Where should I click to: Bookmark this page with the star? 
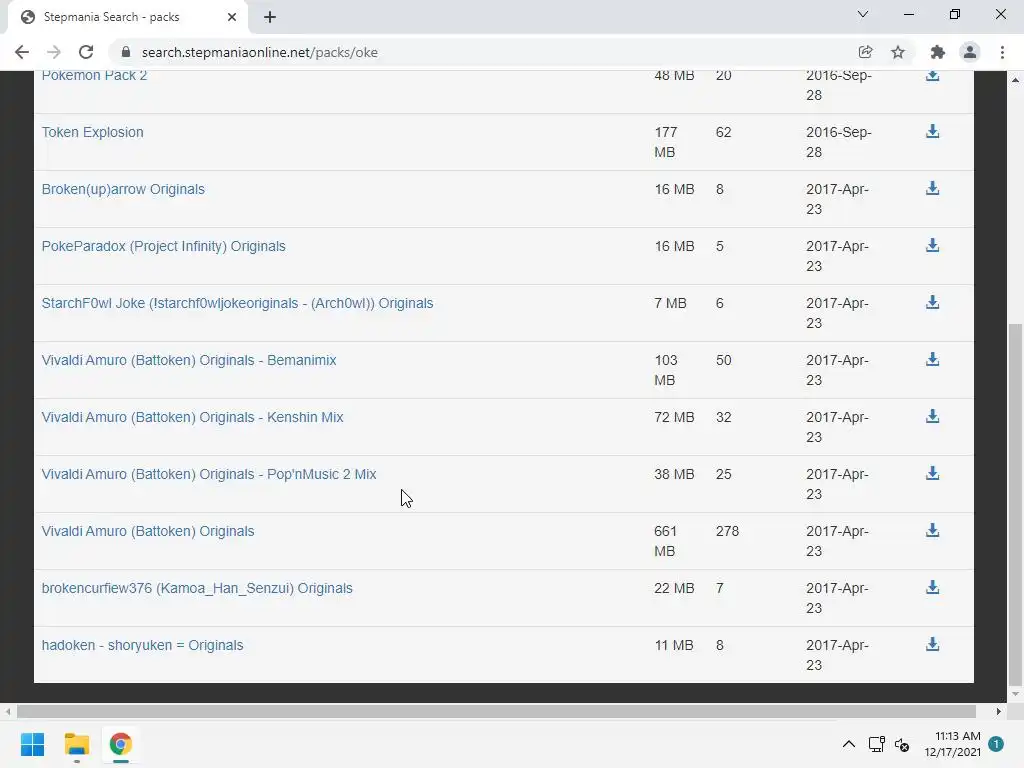(898, 52)
